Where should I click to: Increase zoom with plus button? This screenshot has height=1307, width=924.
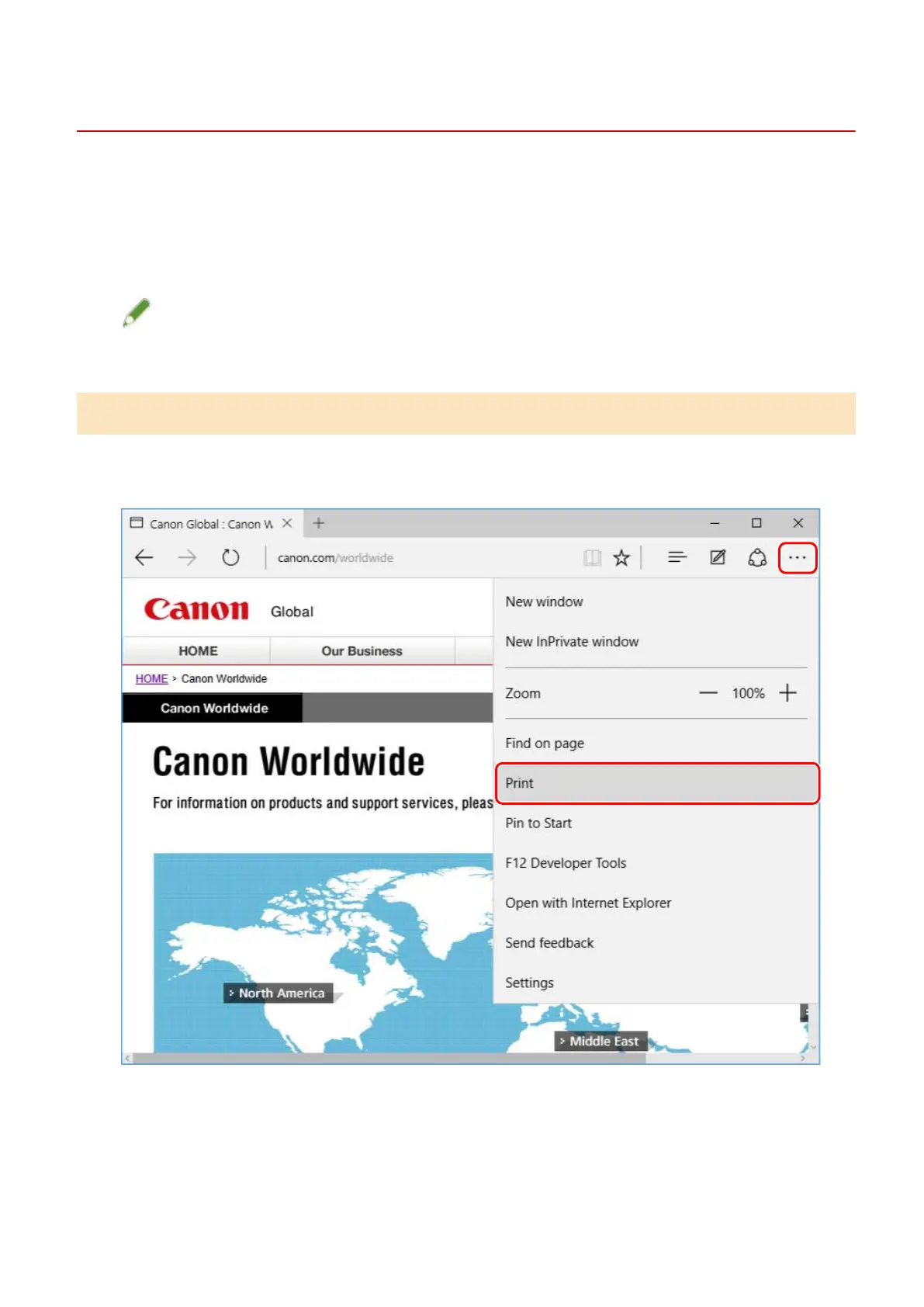point(787,693)
